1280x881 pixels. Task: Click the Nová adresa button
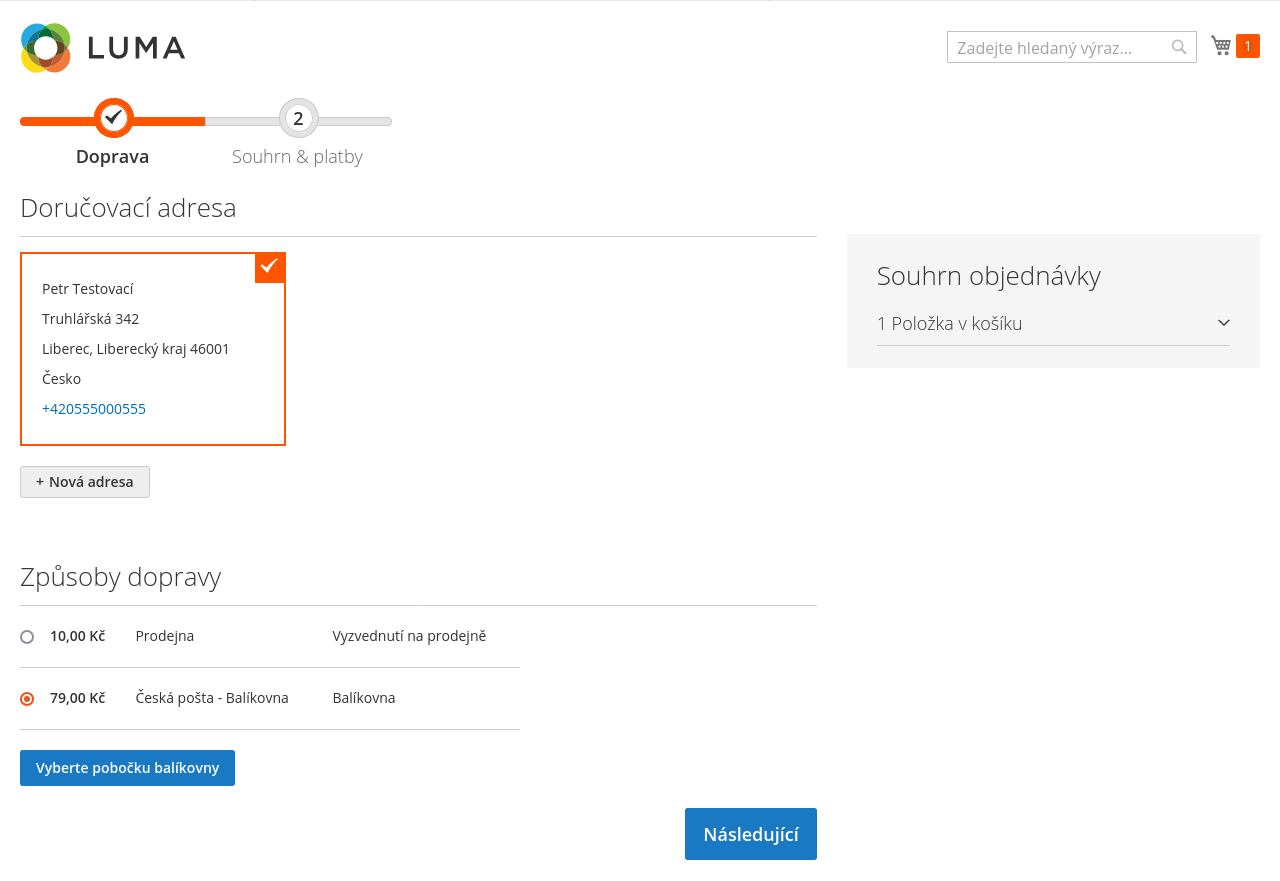[85, 482]
